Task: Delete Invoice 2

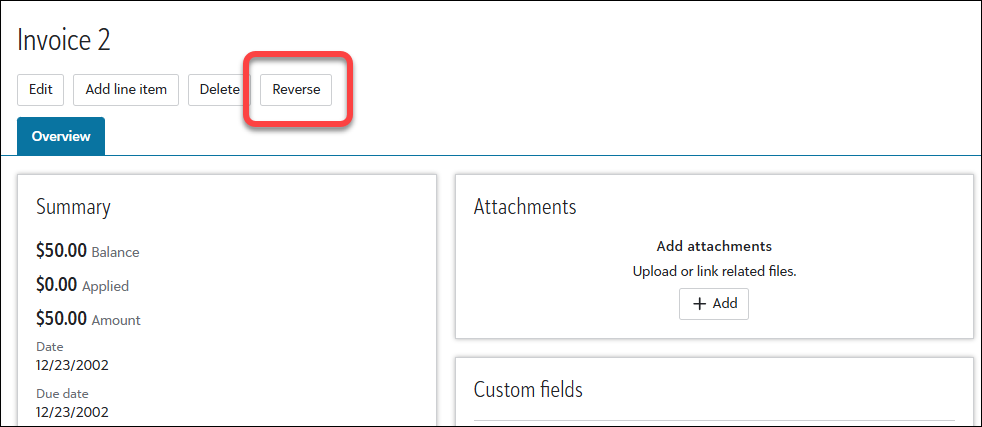Action: (219, 89)
